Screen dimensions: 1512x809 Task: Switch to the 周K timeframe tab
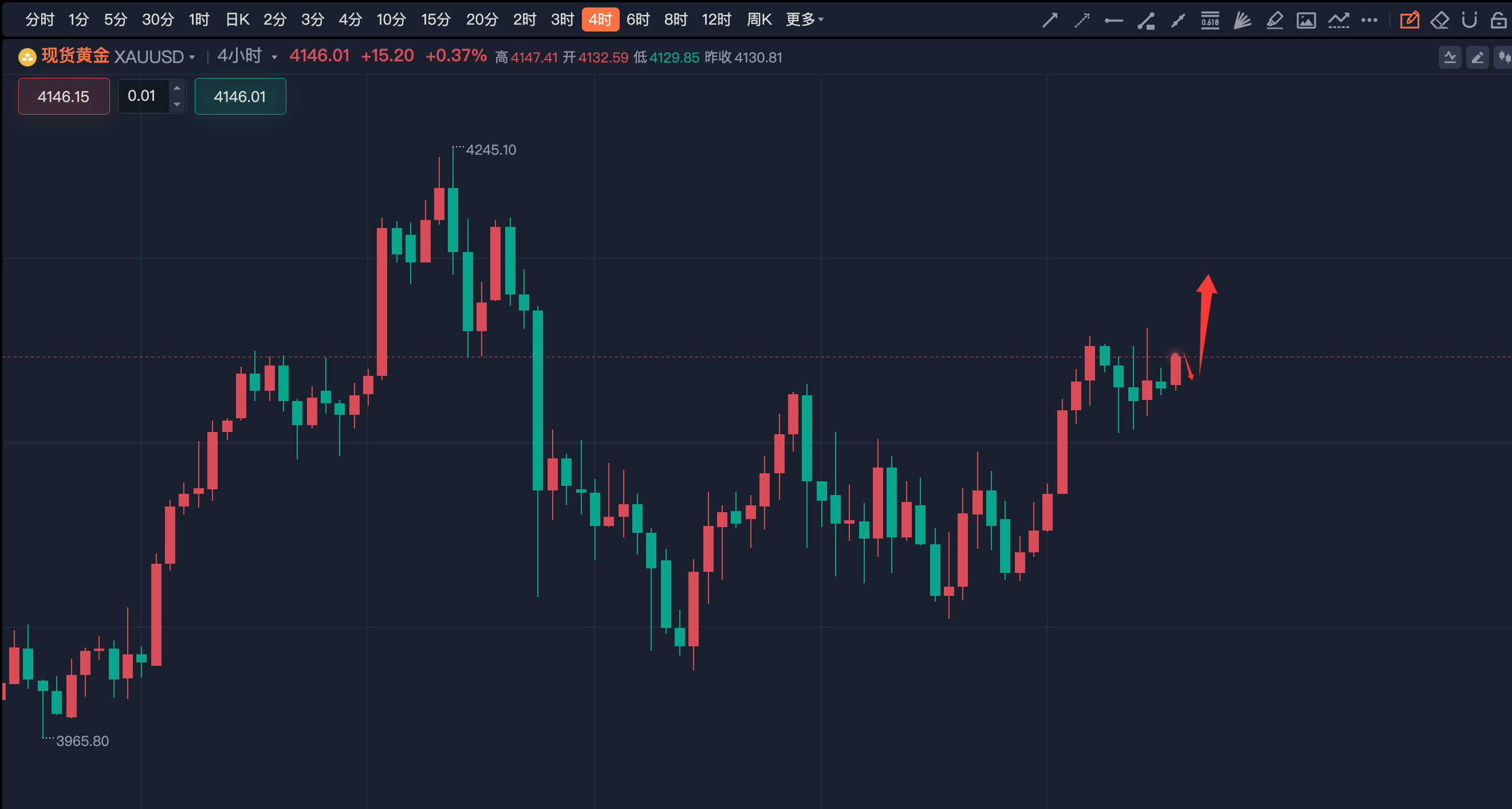(x=759, y=19)
